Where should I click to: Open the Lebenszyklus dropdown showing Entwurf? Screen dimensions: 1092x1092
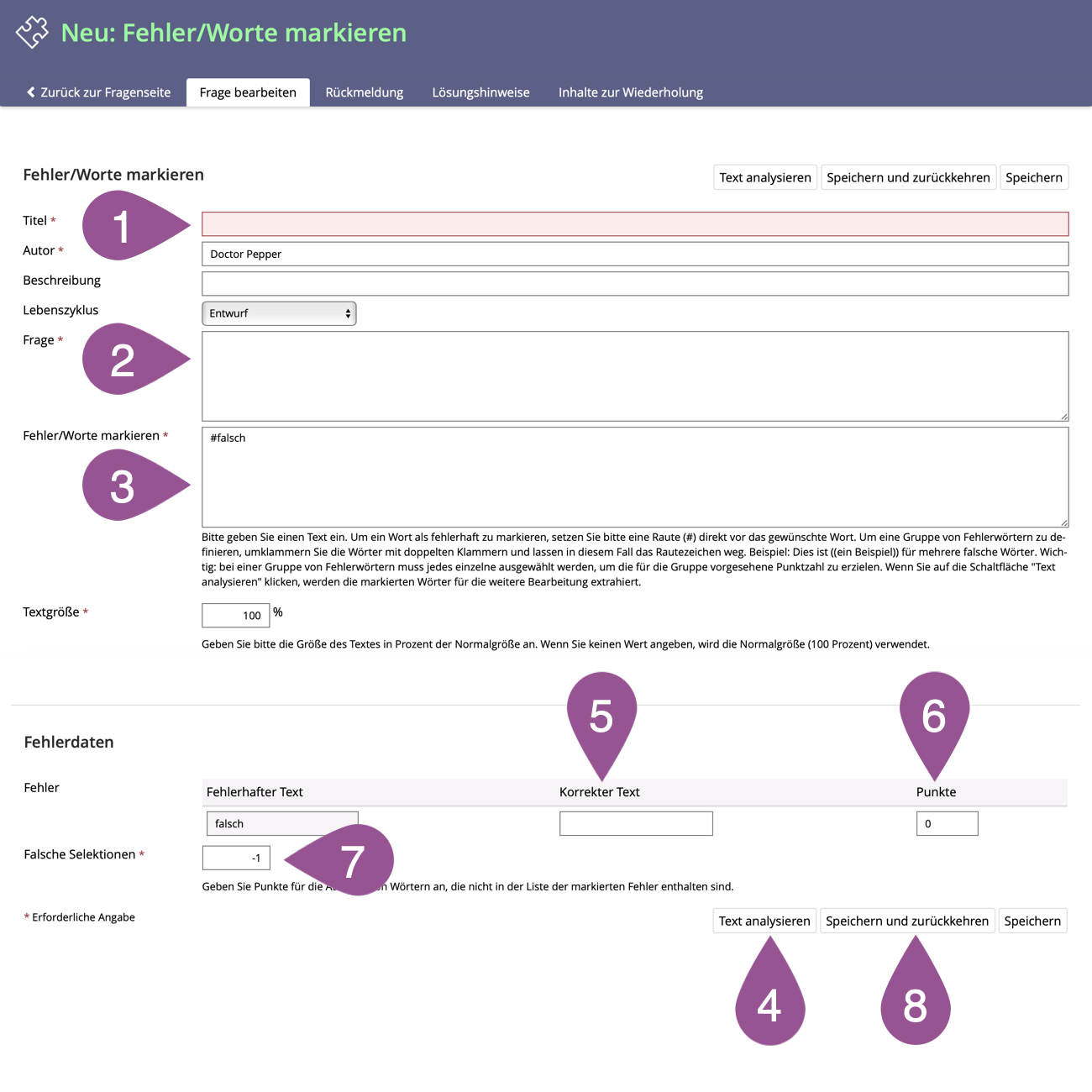(x=279, y=313)
